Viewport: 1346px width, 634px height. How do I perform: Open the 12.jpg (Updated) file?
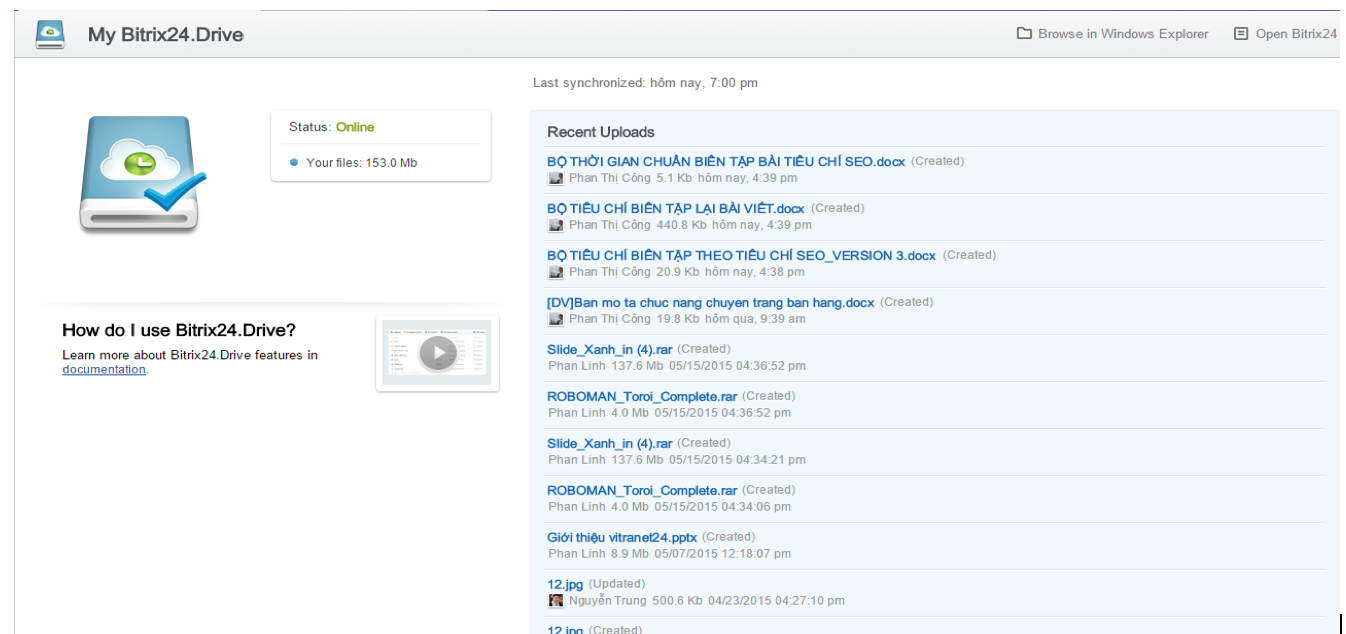(565, 584)
